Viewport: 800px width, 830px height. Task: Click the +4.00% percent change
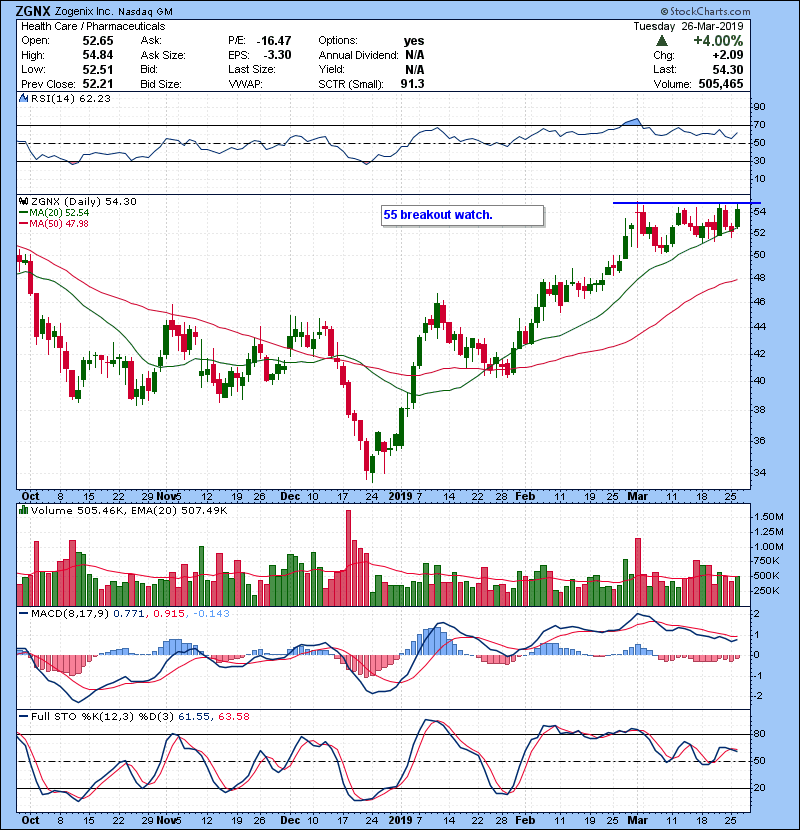point(718,41)
